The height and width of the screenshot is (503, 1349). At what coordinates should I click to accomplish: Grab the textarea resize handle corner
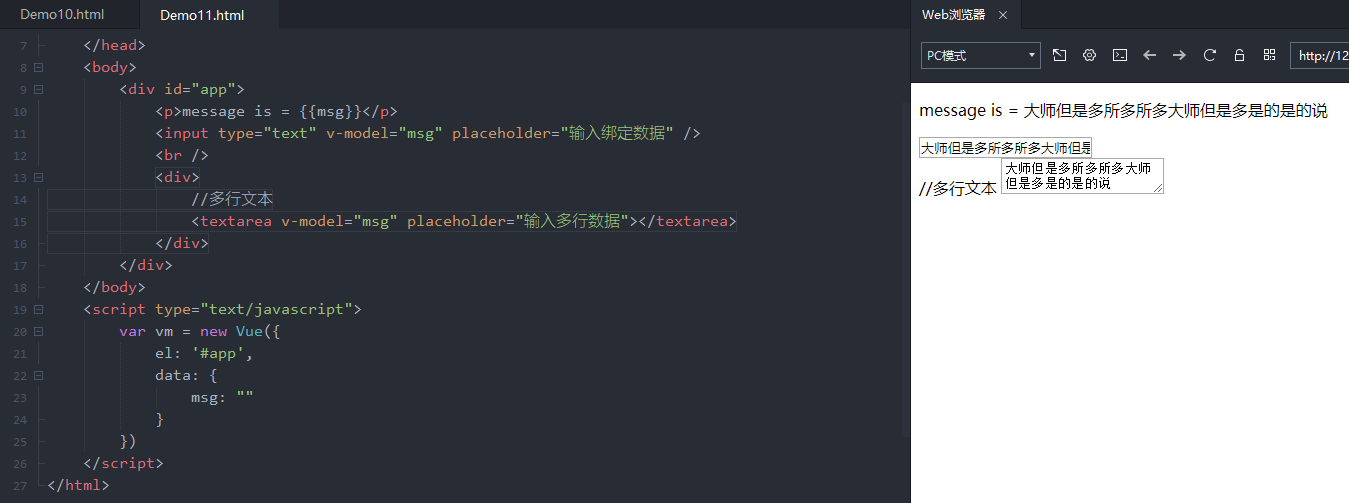click(1158, 188)
